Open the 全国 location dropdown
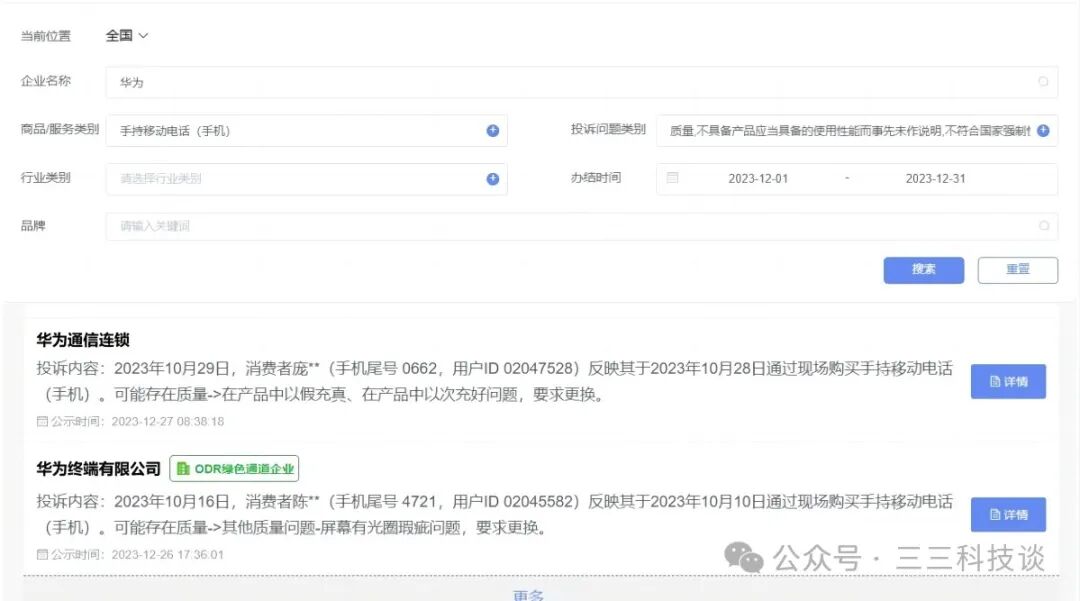1080x601 pixels. 127,36
